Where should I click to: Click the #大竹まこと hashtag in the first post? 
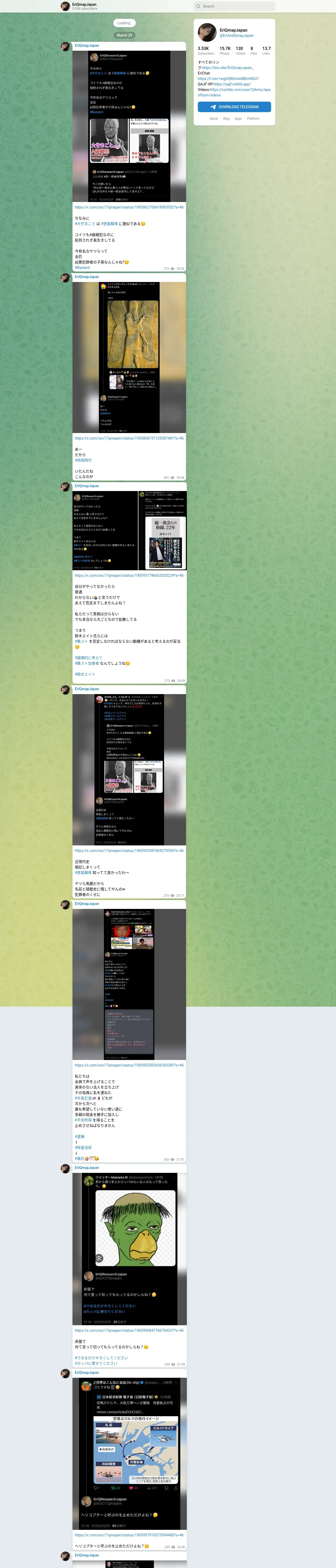[85, 224]
